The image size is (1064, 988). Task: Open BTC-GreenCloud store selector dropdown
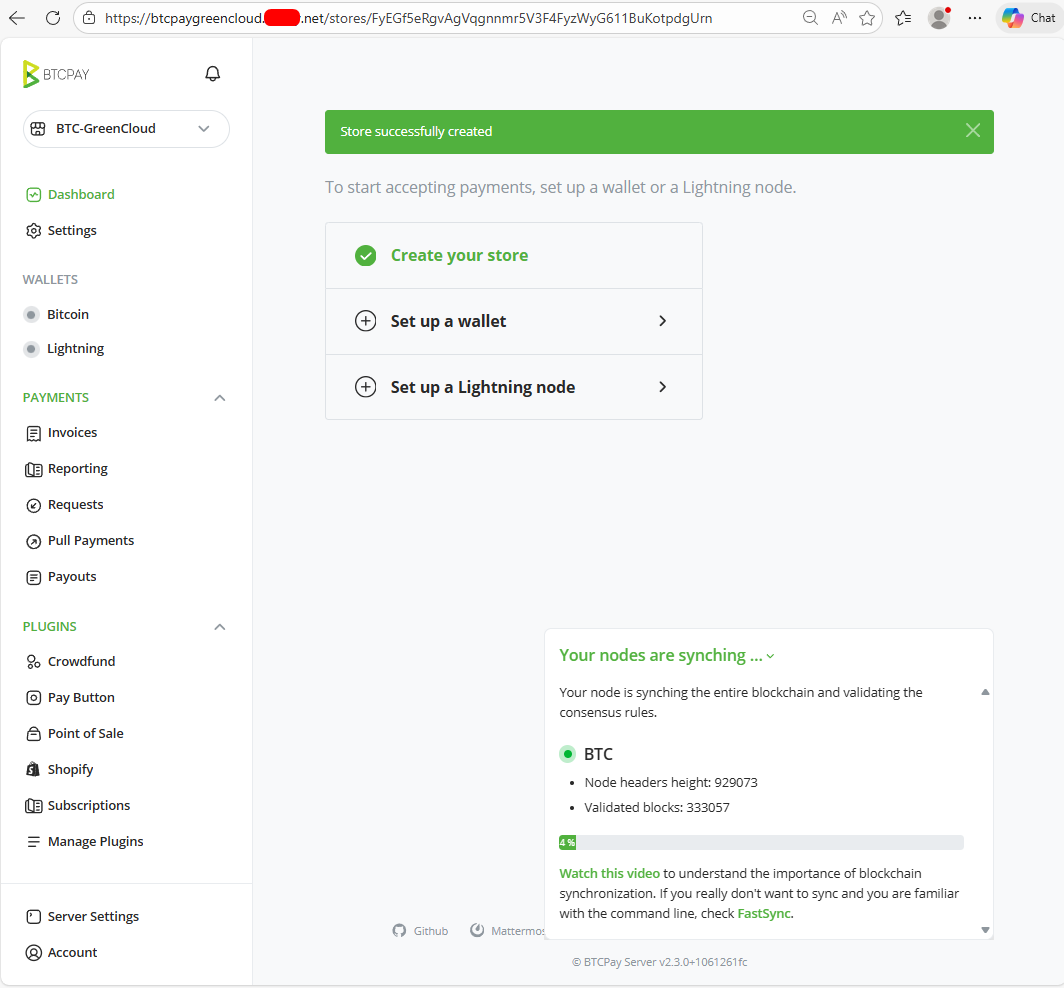[126, 129]
